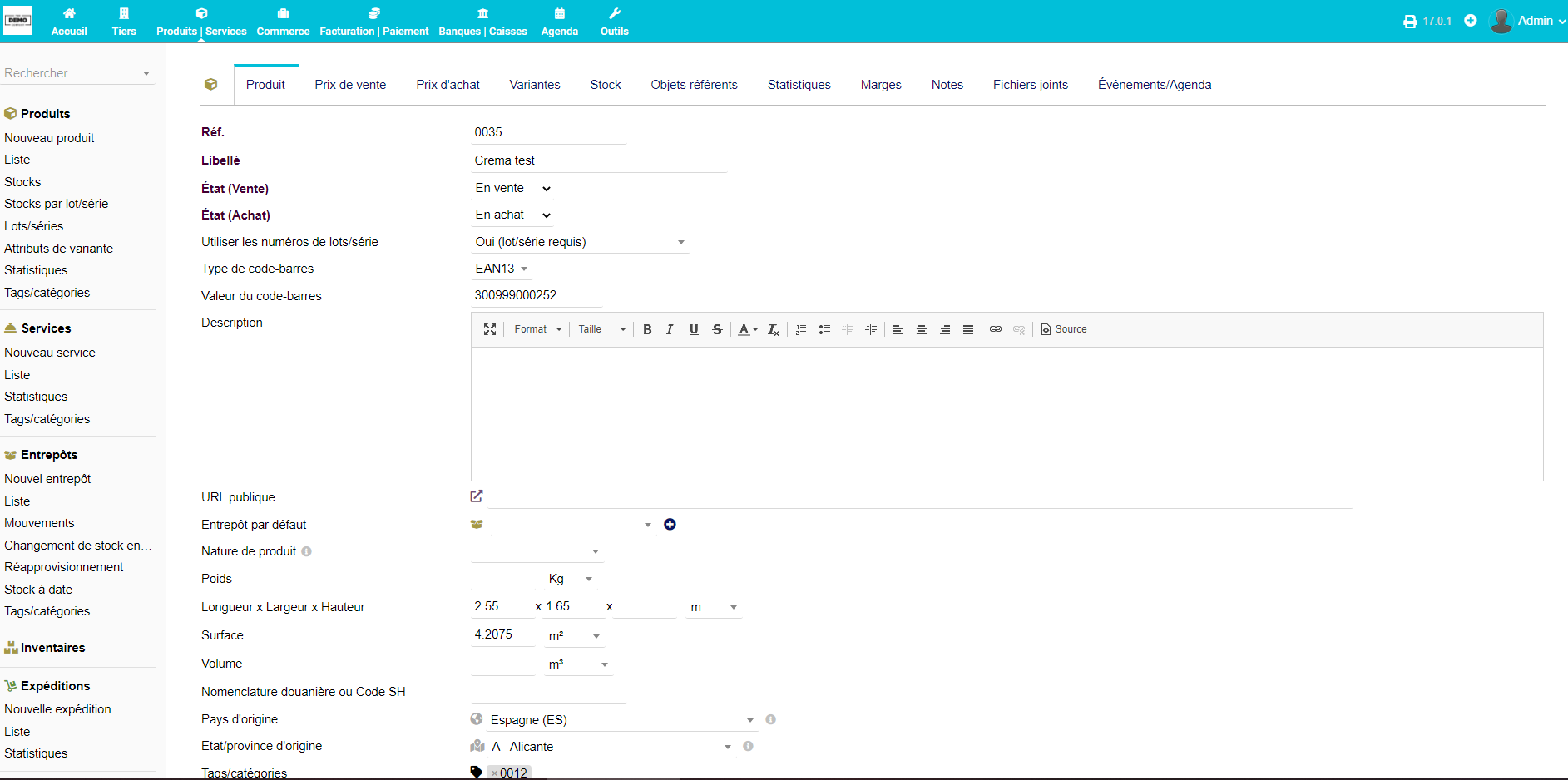This screenshot has height=780, width=1568.
Task: Click the add warehouse plus icon
Action: click(x=670, y=524)
